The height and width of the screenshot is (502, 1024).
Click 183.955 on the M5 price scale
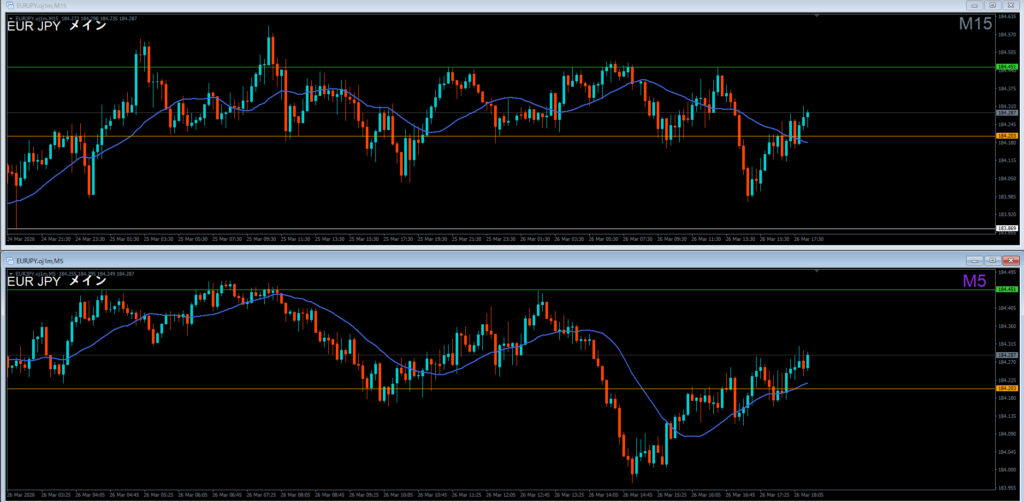tap(1006, 488)
